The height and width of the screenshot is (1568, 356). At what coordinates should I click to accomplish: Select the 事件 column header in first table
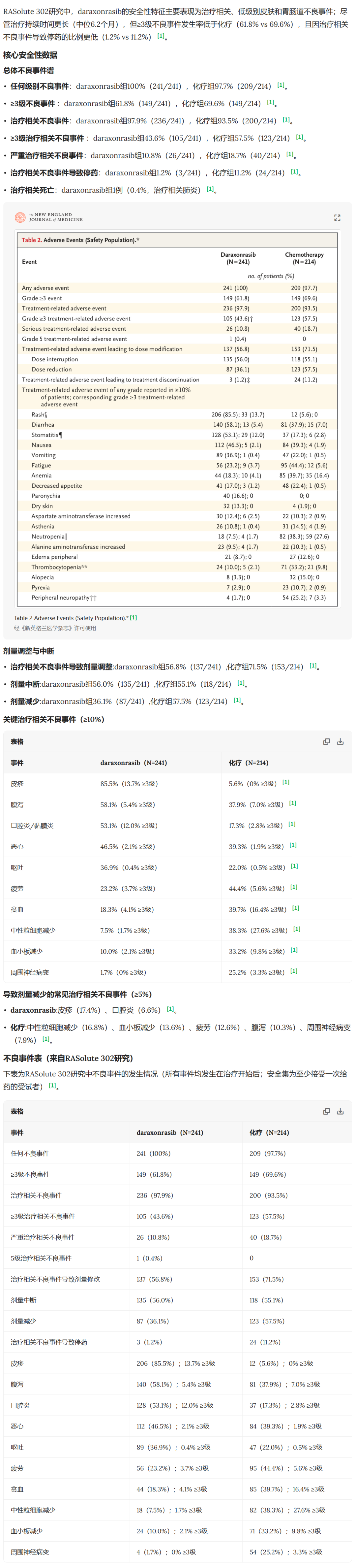coord(17,763)
